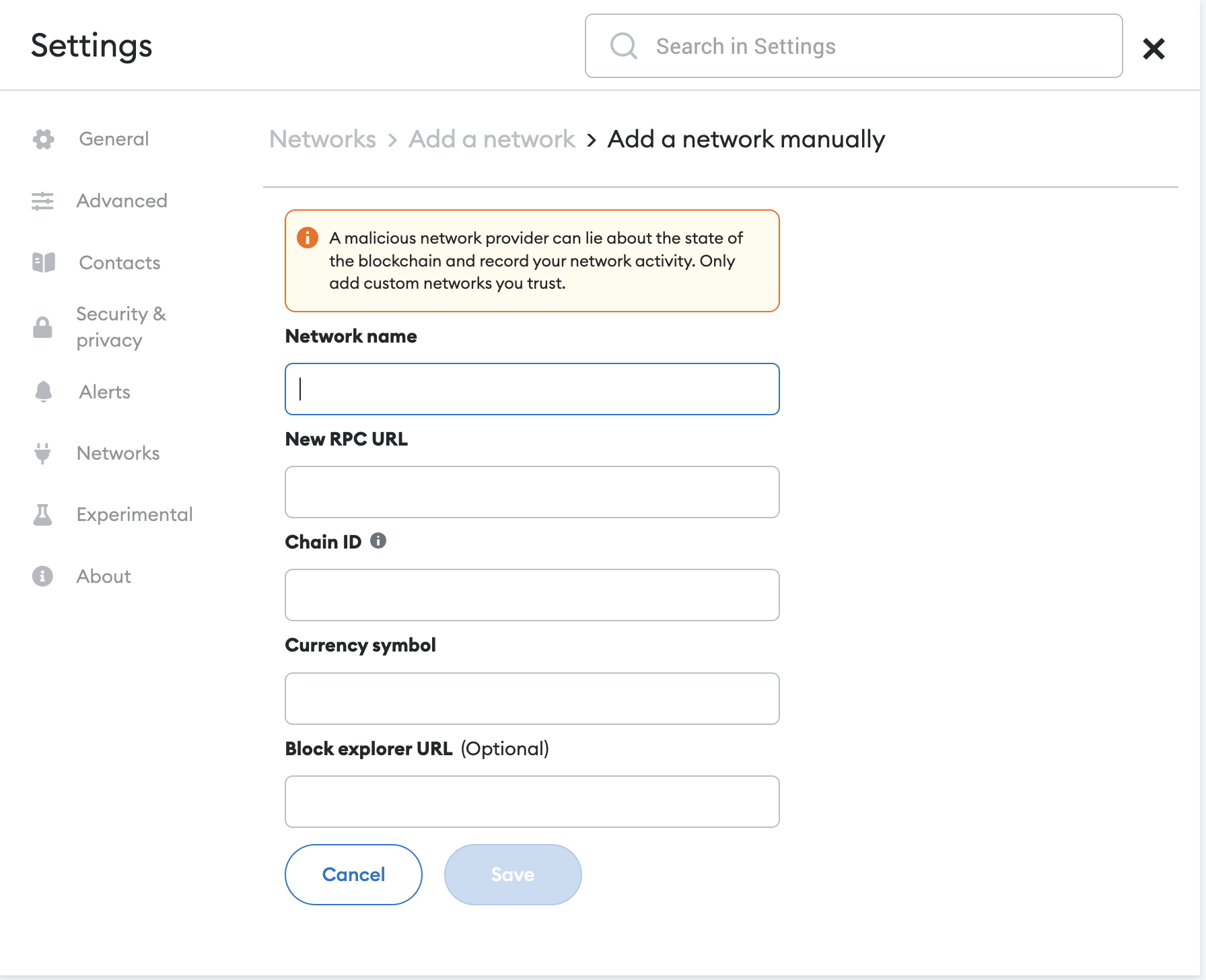1206x980 pixels.
Task: Return to Add a network breadcrumb
Action: pos(492,139)
